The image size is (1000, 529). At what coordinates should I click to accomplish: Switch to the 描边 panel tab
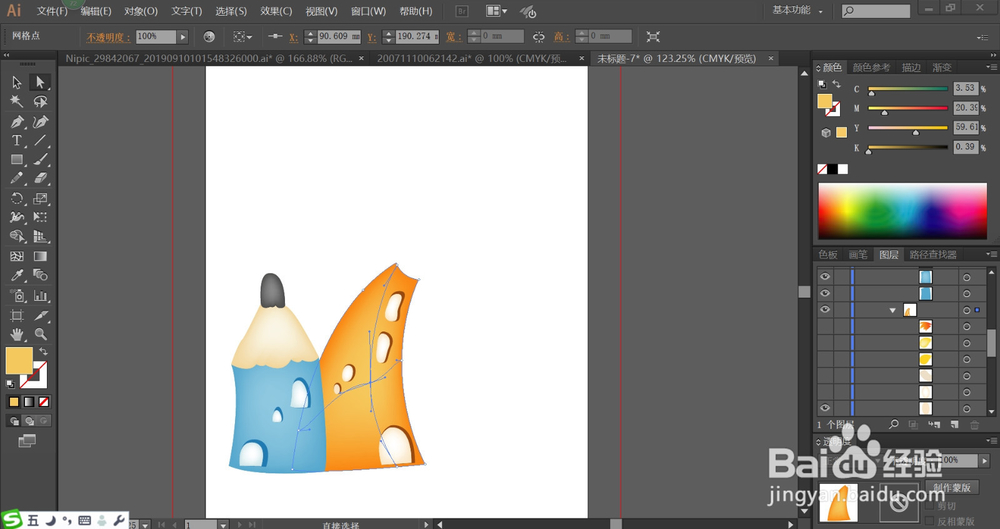911,68
